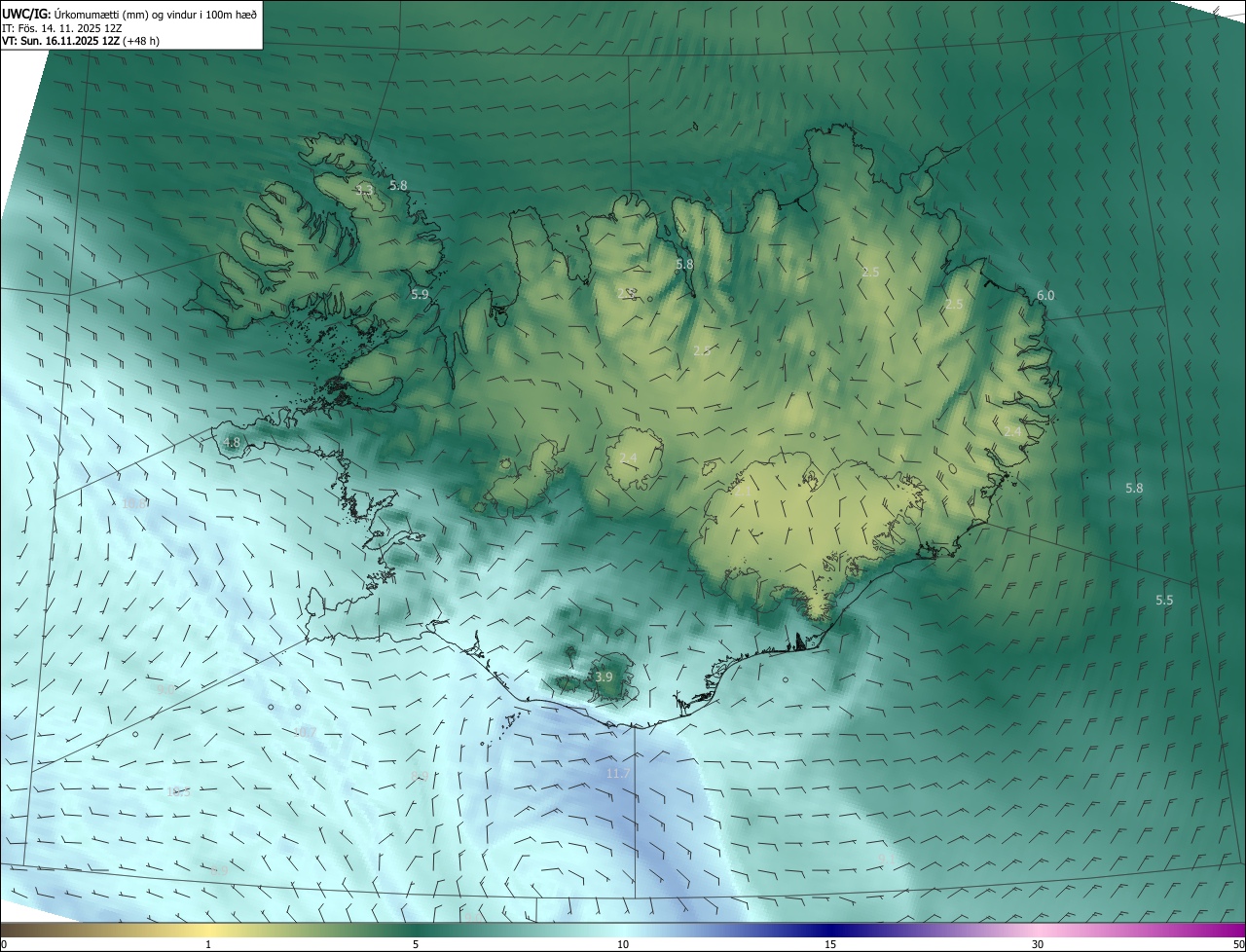Click the 0 tick on the color scale
Image resolution: width=1246 pixels, height=952 pixels.
point(4,944)
